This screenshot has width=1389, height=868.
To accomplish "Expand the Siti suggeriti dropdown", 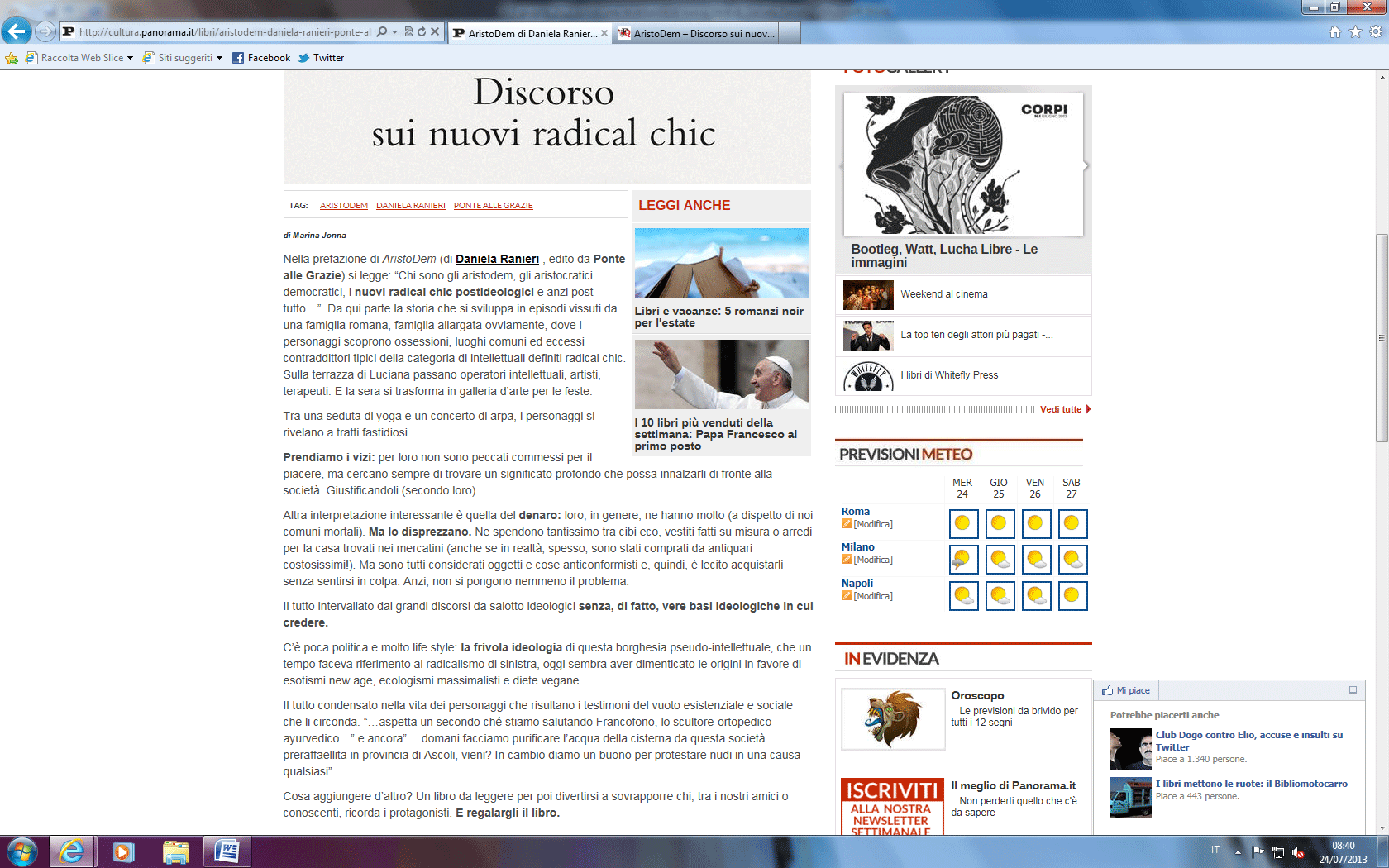I will coord(219,58).
